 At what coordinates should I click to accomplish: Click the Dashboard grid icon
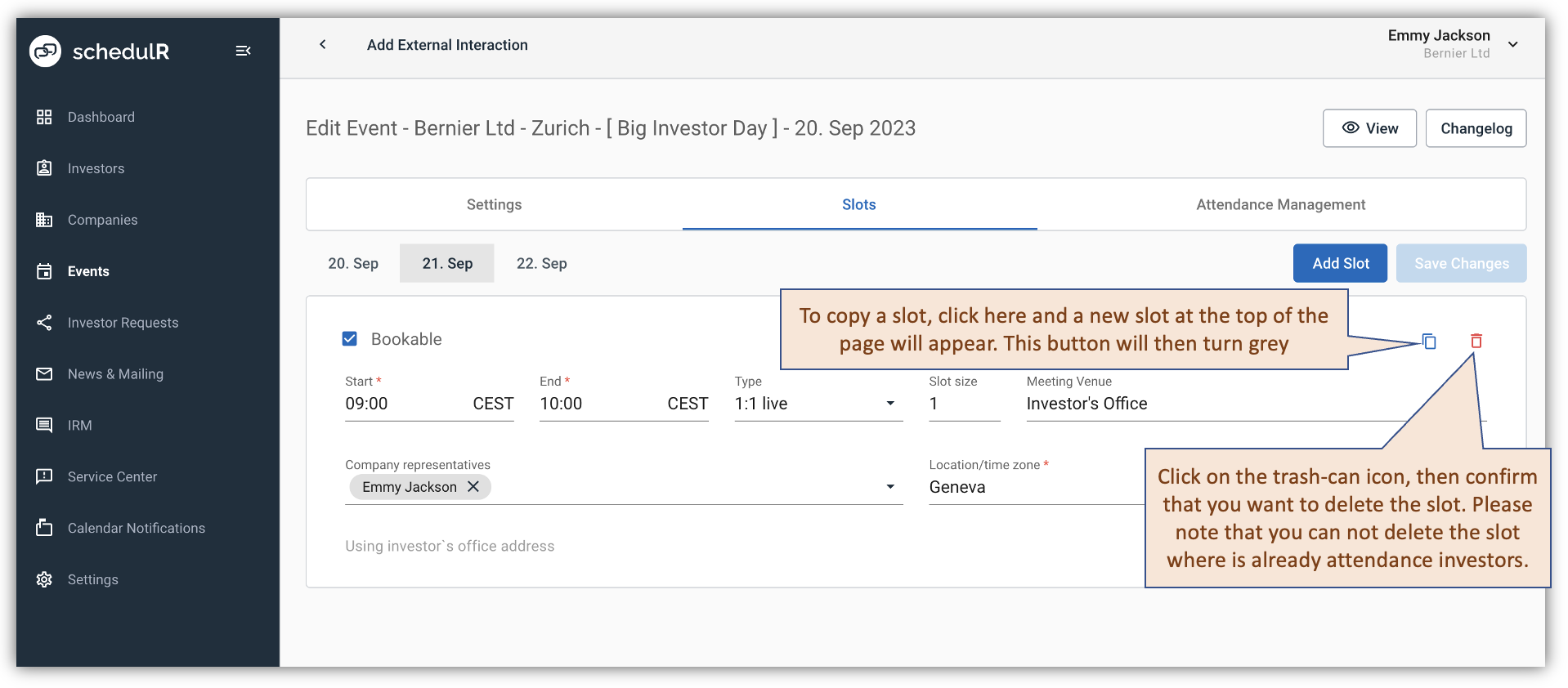pos(44,117)
